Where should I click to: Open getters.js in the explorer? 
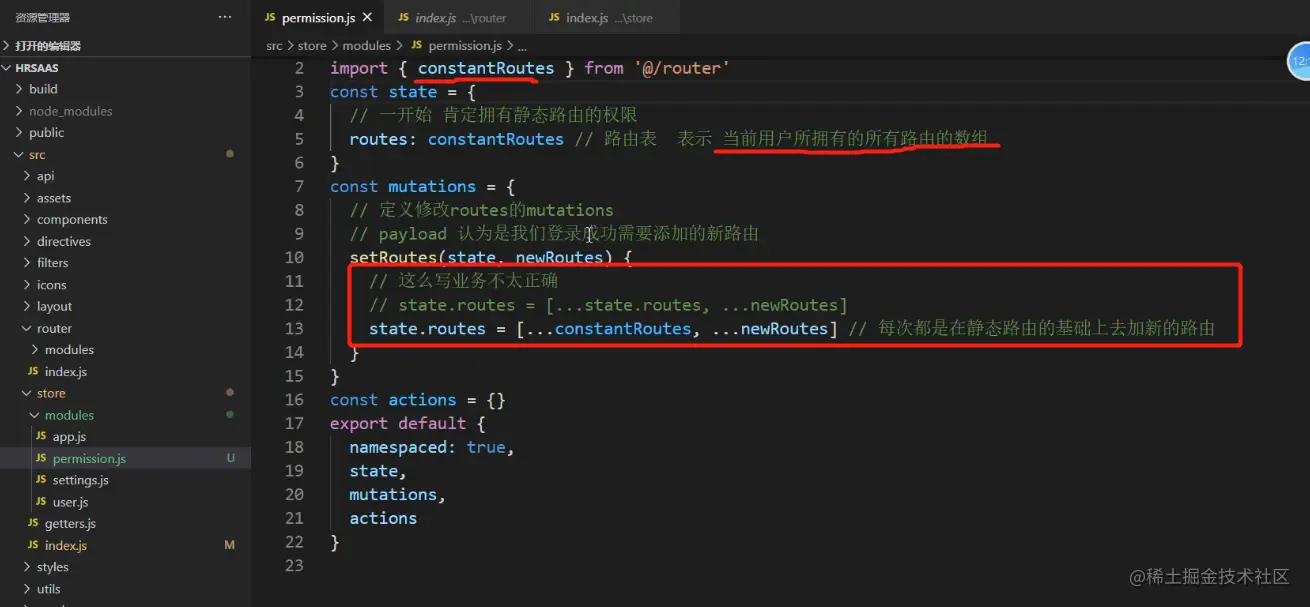pyautogui.click(x=125, y=524)
